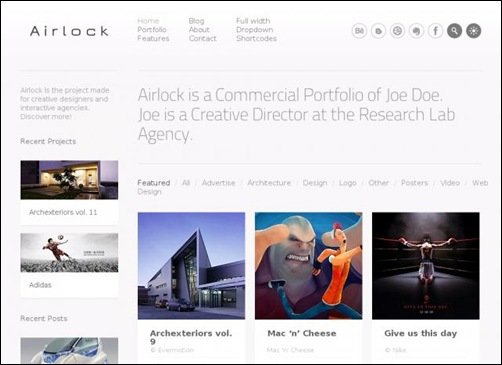The image size is (502, 365).
Task: Click the Airlock site logo
Action: [x=69, y=31]
